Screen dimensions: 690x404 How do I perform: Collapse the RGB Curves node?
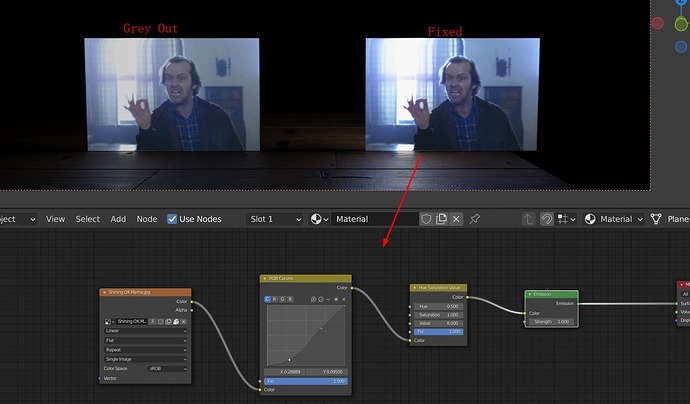click(x=264, y=279)
